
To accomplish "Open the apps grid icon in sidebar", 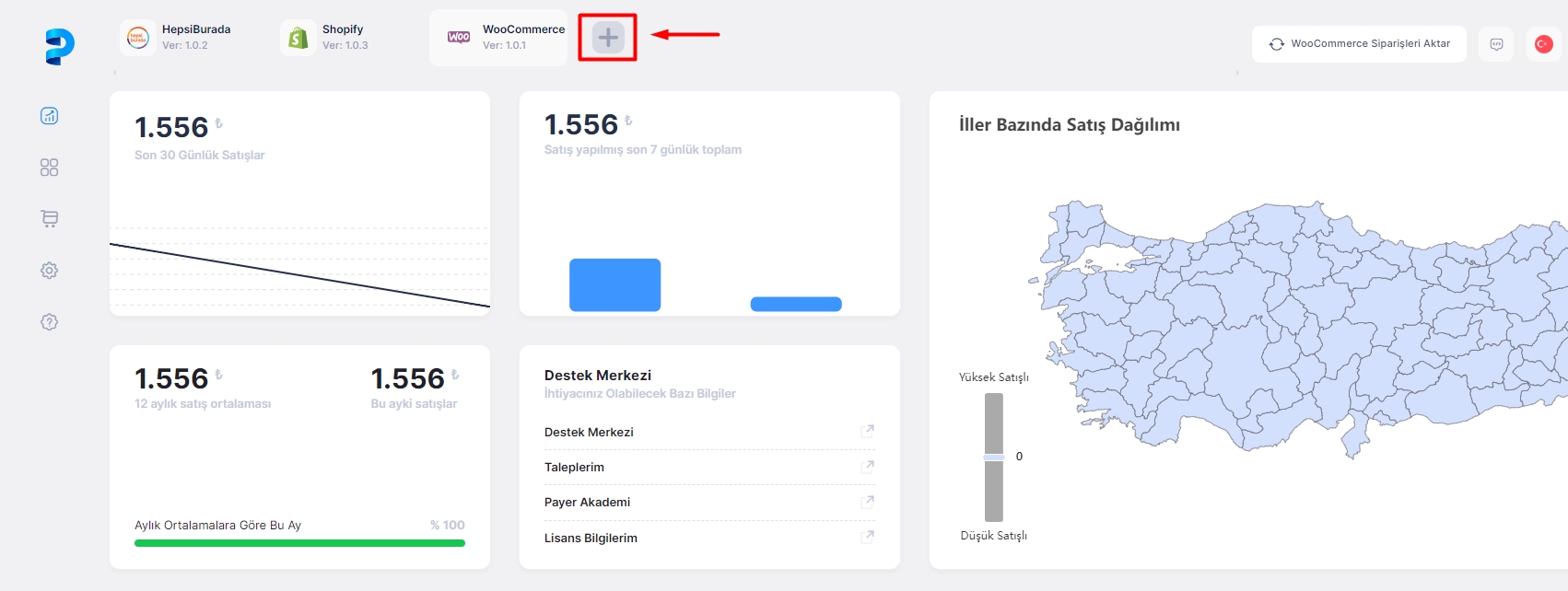I will tap(50, 168).
